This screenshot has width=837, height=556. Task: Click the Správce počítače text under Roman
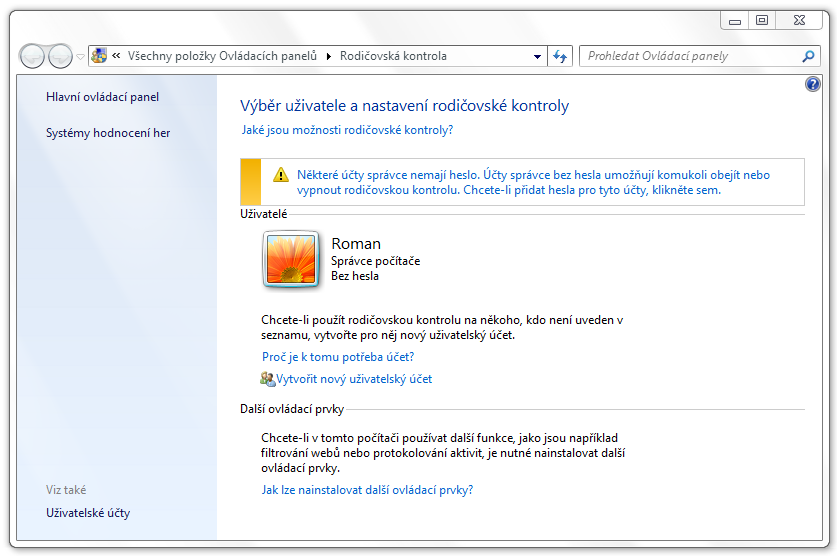pos(375,261)
